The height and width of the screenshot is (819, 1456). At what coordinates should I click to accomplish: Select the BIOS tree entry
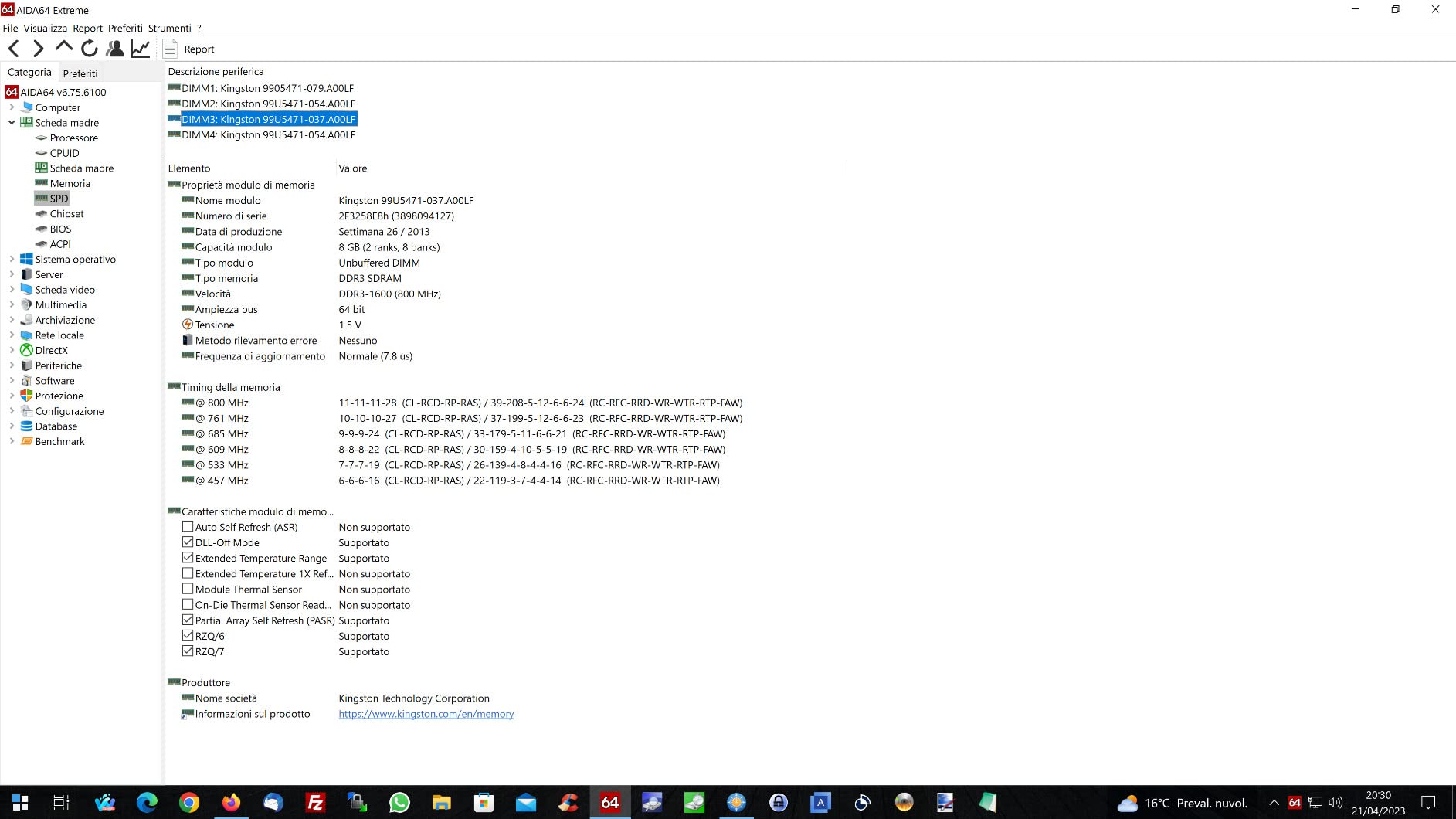tap(60, 229)
